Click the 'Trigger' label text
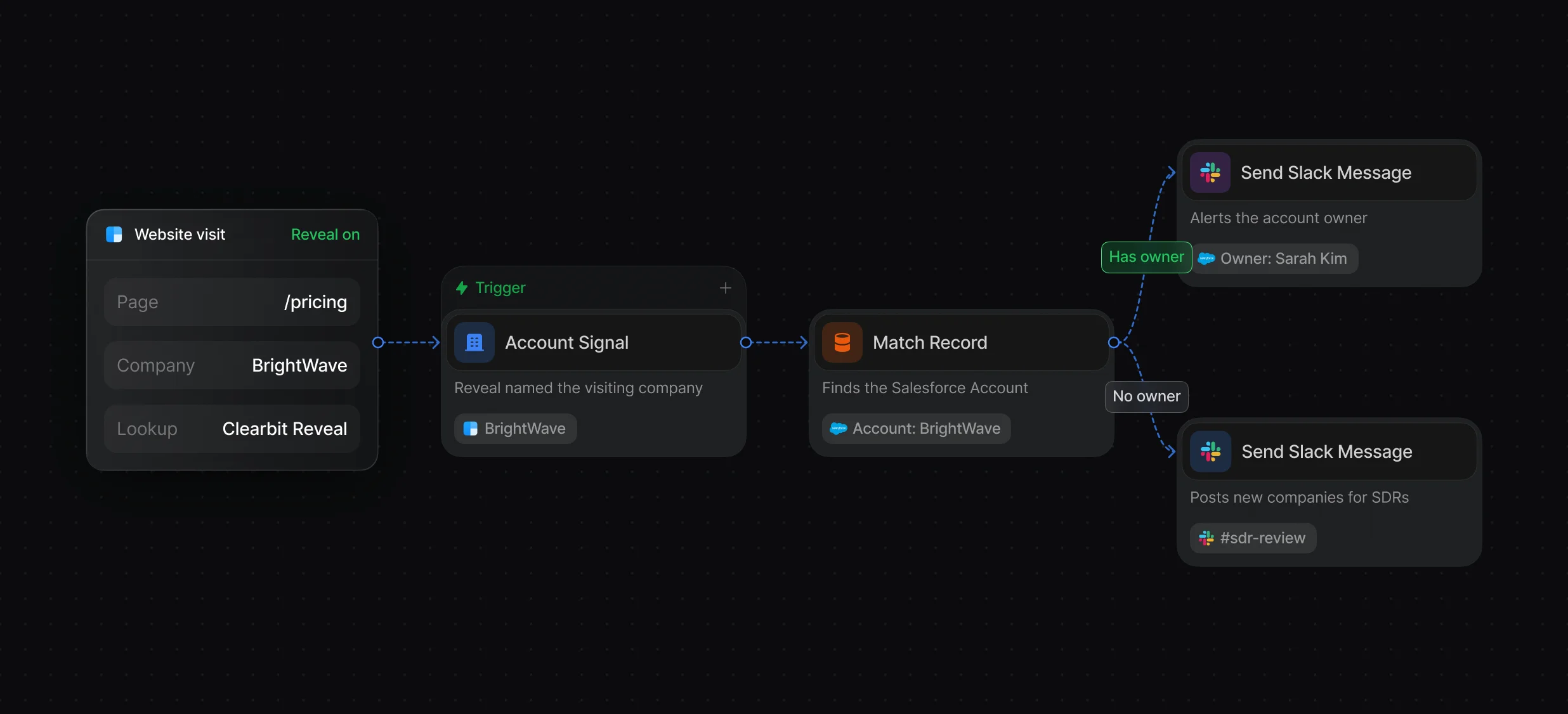Screen dimensions: 1568x714 pyautogui.click(x=500, y=288)
